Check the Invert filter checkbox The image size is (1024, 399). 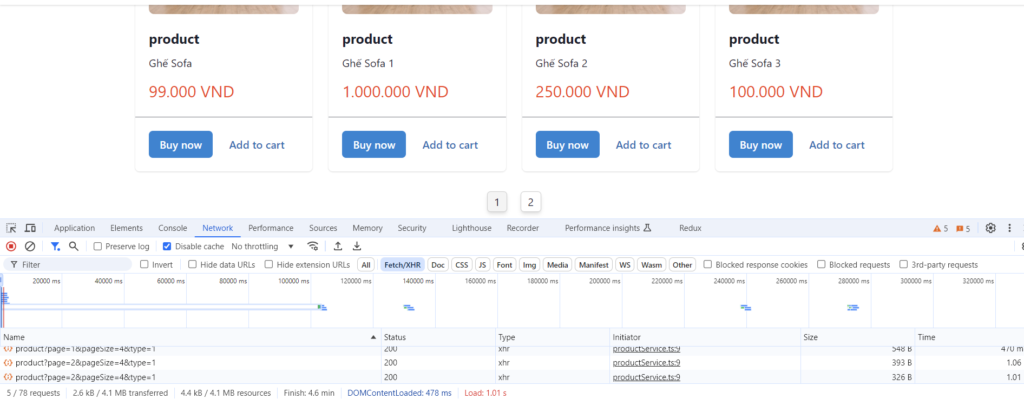pyautogui.click(x=144, y=264)
